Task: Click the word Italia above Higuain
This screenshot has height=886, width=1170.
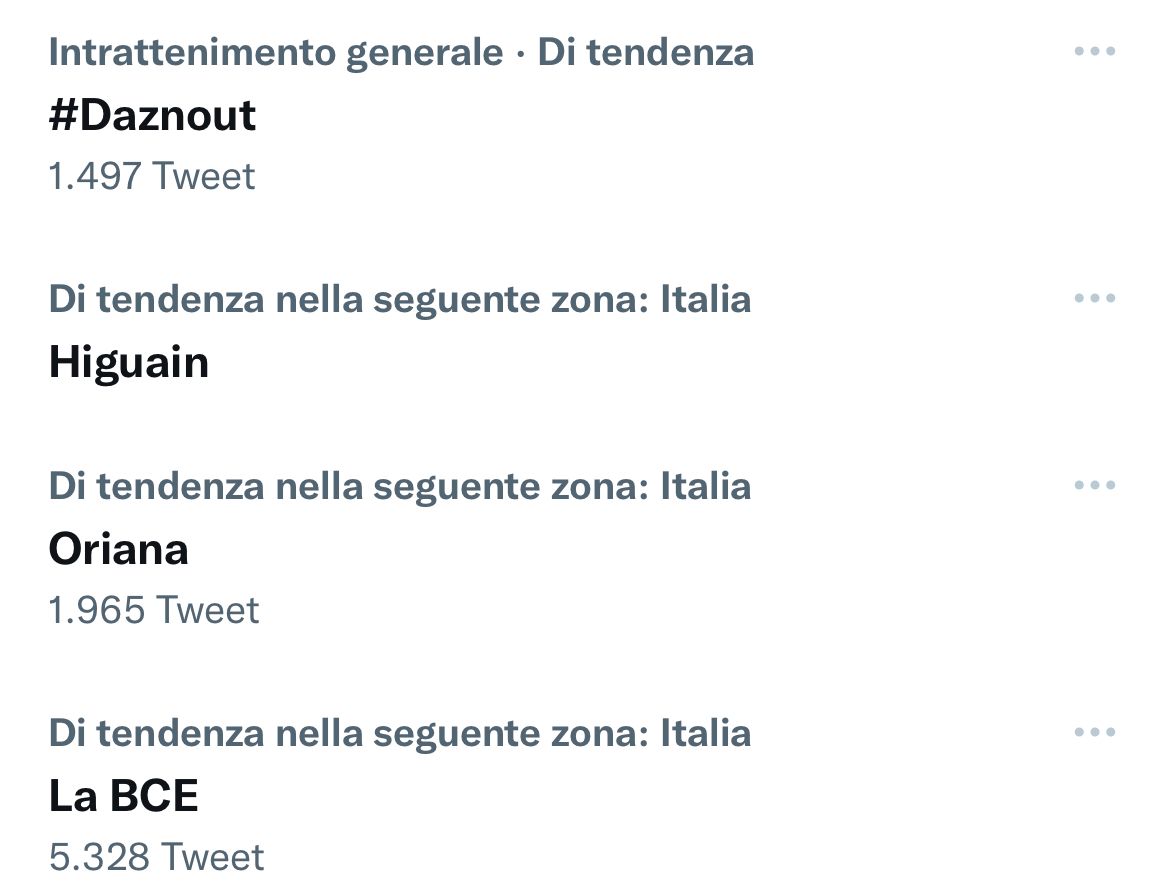Action: [x=705, y=299]
